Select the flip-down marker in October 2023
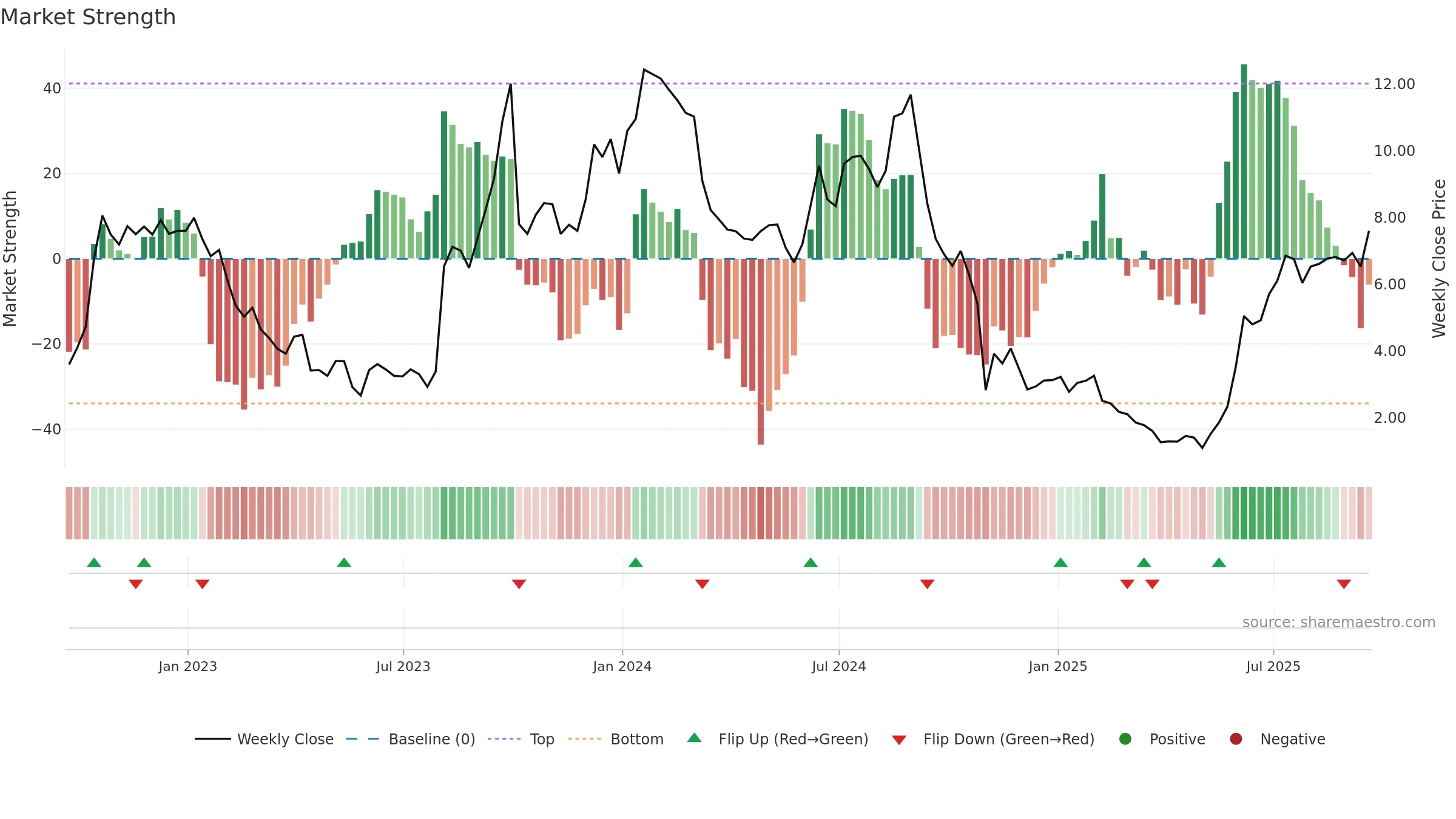The width and height of the screenshot is (1456, 819). coord(519,584)
